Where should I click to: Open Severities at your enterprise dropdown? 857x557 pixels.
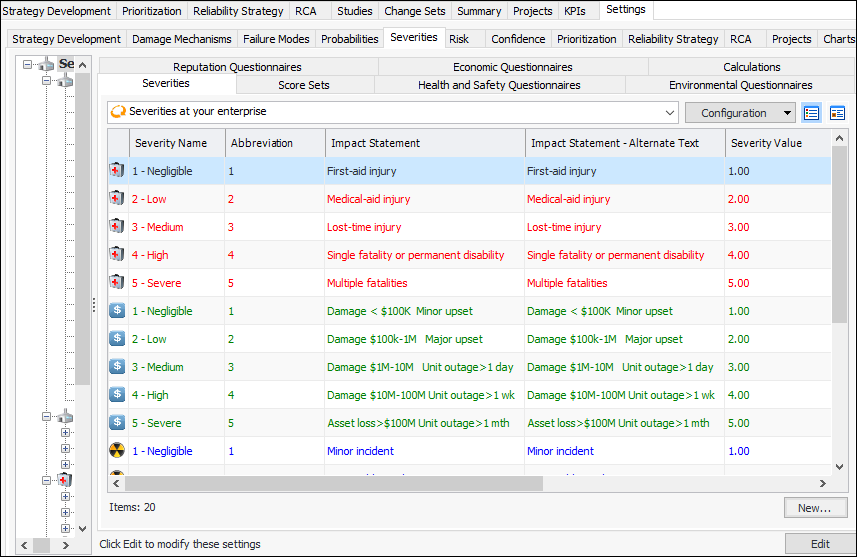click(x=669, y=112)
